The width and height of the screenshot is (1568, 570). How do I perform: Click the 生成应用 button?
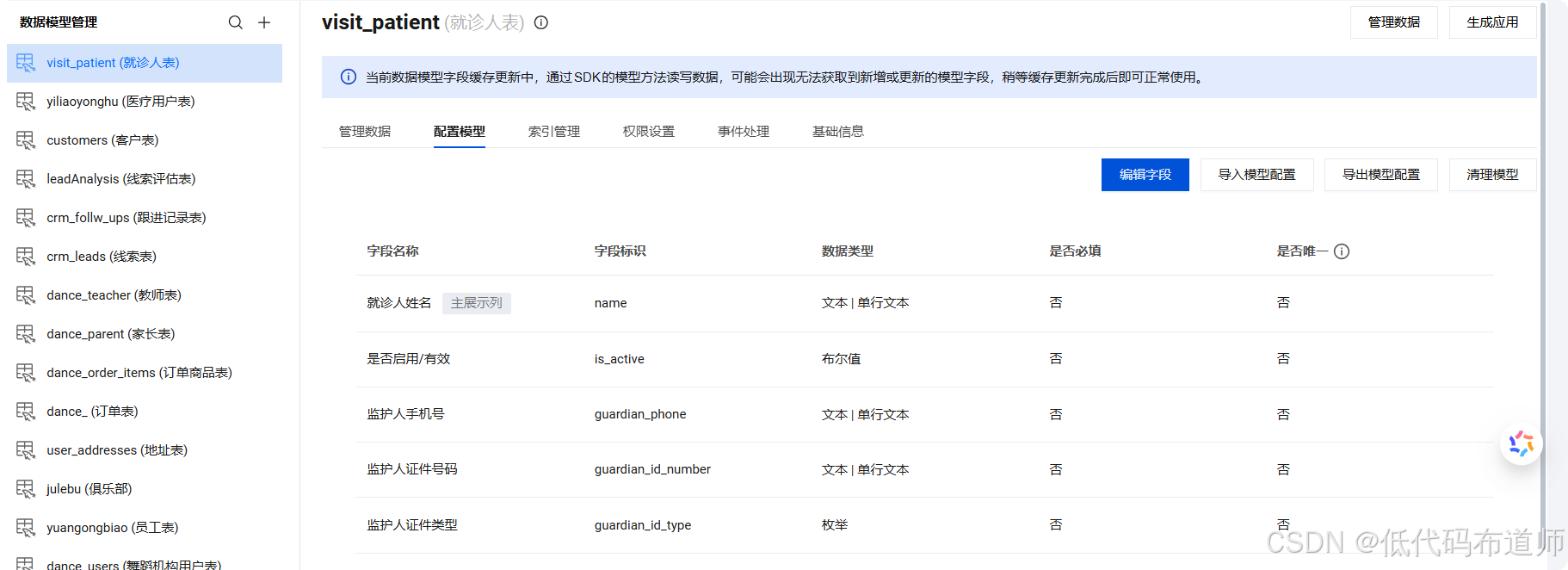[1493, 22]
